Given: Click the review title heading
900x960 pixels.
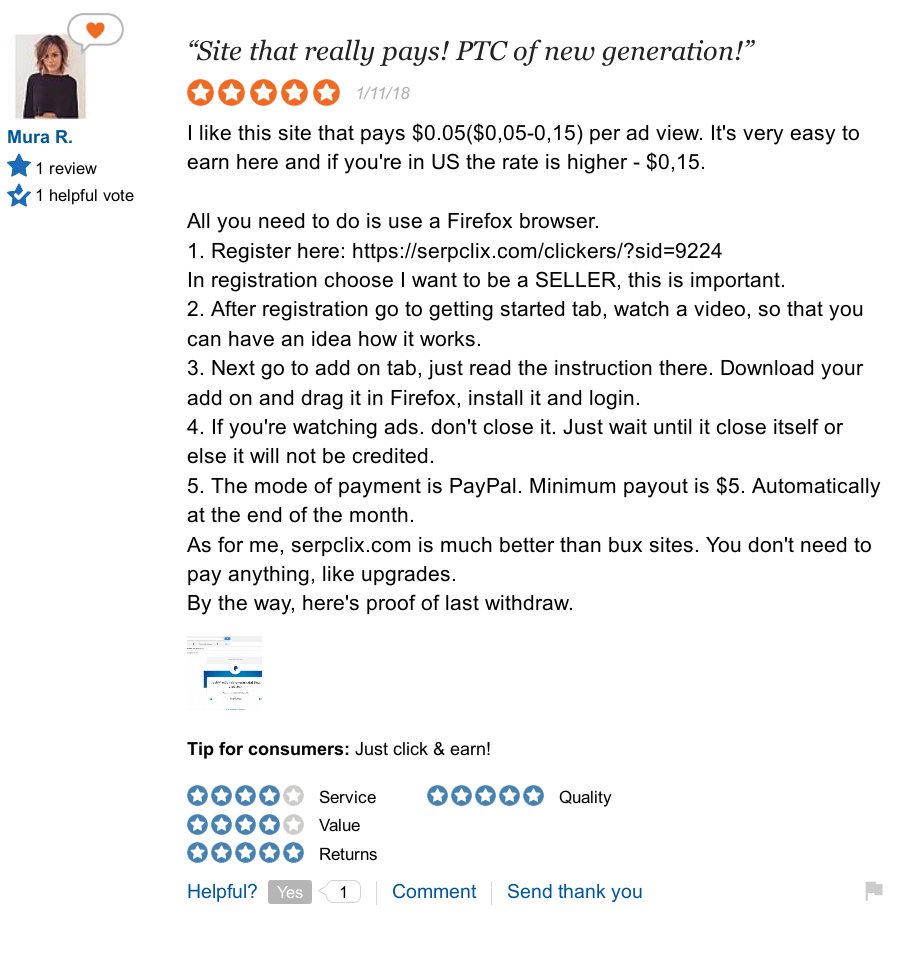Looking at the screenshot, I should point(471,51).
